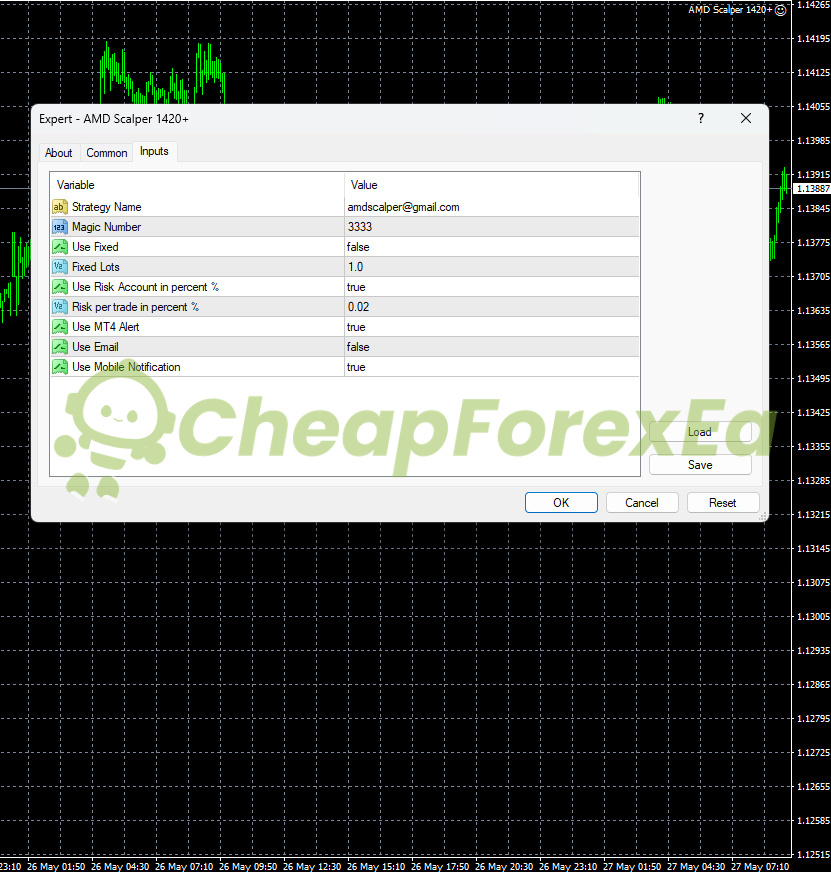Screen dimensions: 831x872
Task: Switch to the About tab
Action: coord(58,153)
